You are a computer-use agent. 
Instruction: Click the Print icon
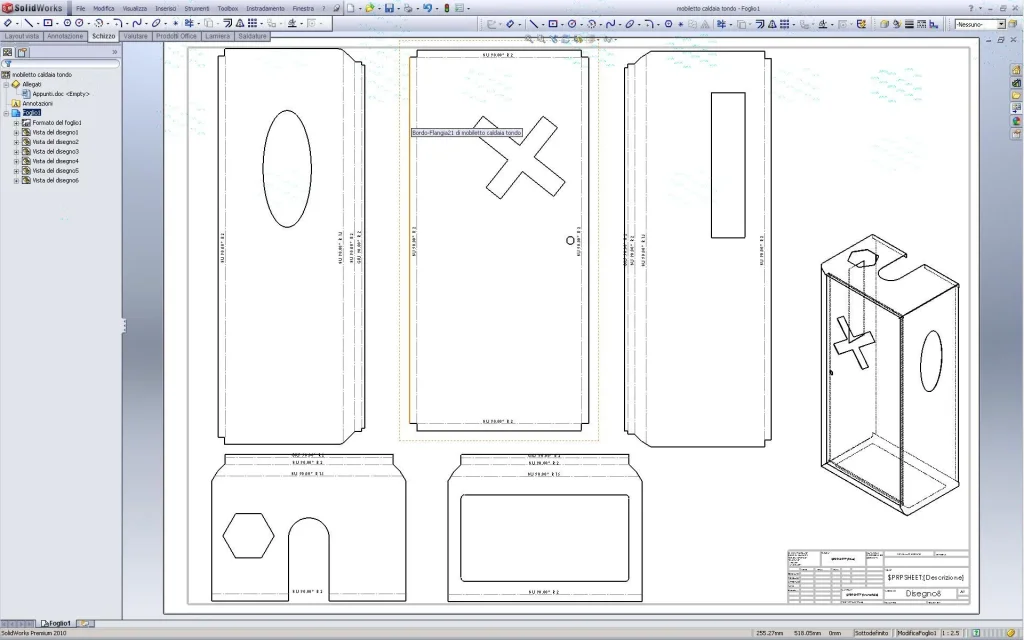(x=408, y=8)
